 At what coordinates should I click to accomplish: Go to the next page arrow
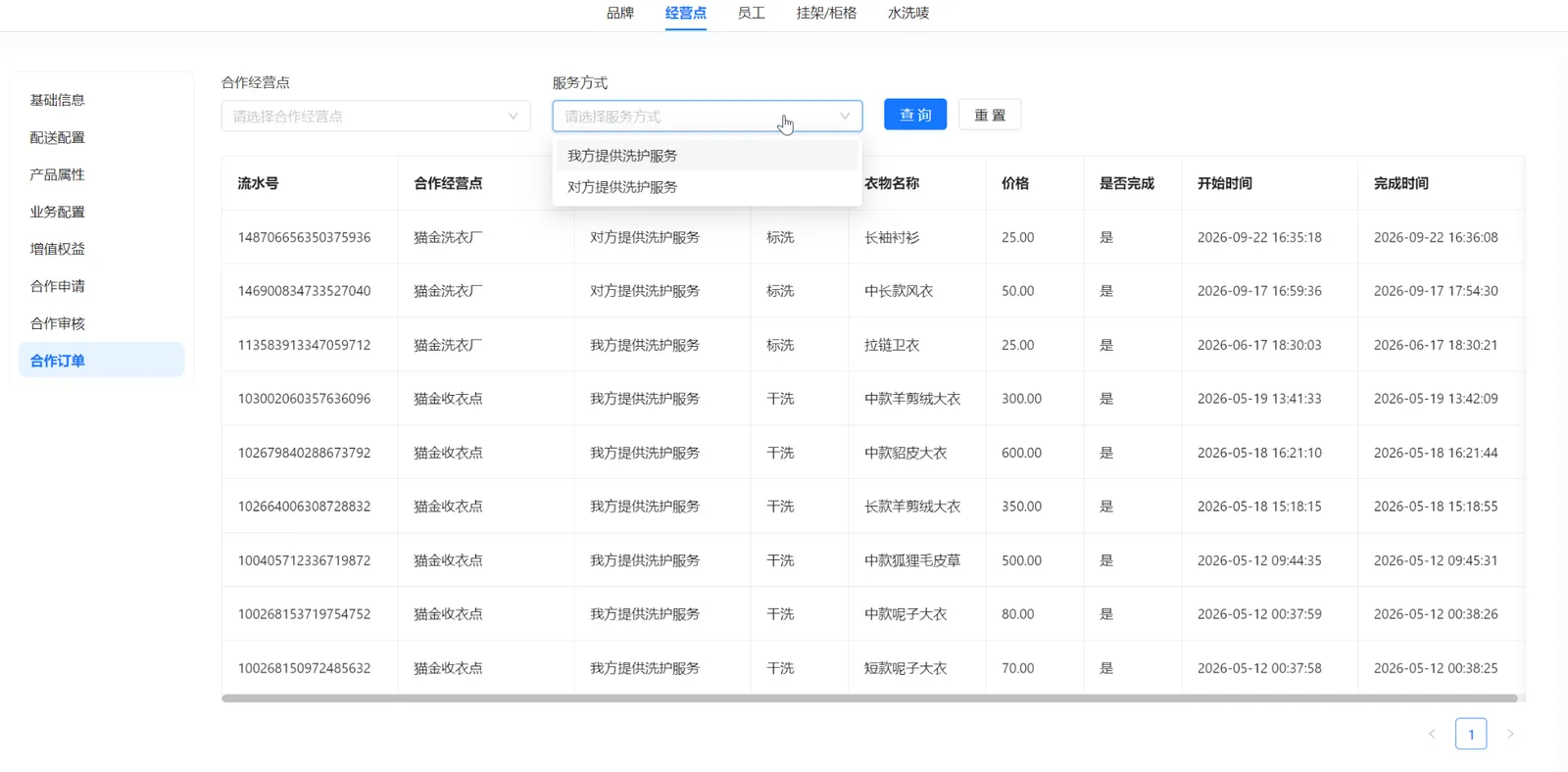[1510, 734]
